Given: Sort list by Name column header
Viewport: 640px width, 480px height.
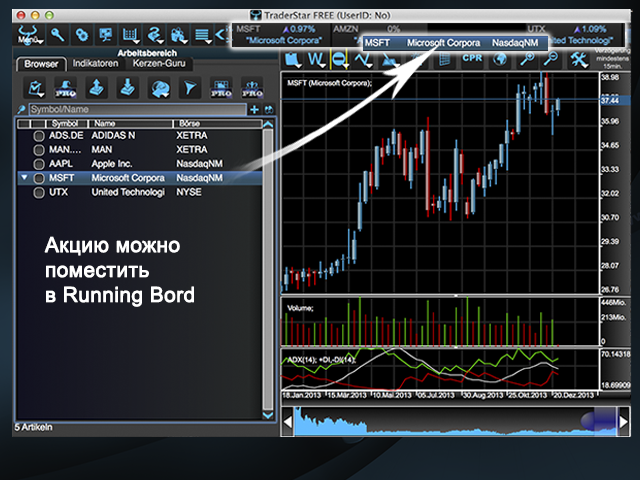Looking at the screenshot, I should tap(130, 123).
